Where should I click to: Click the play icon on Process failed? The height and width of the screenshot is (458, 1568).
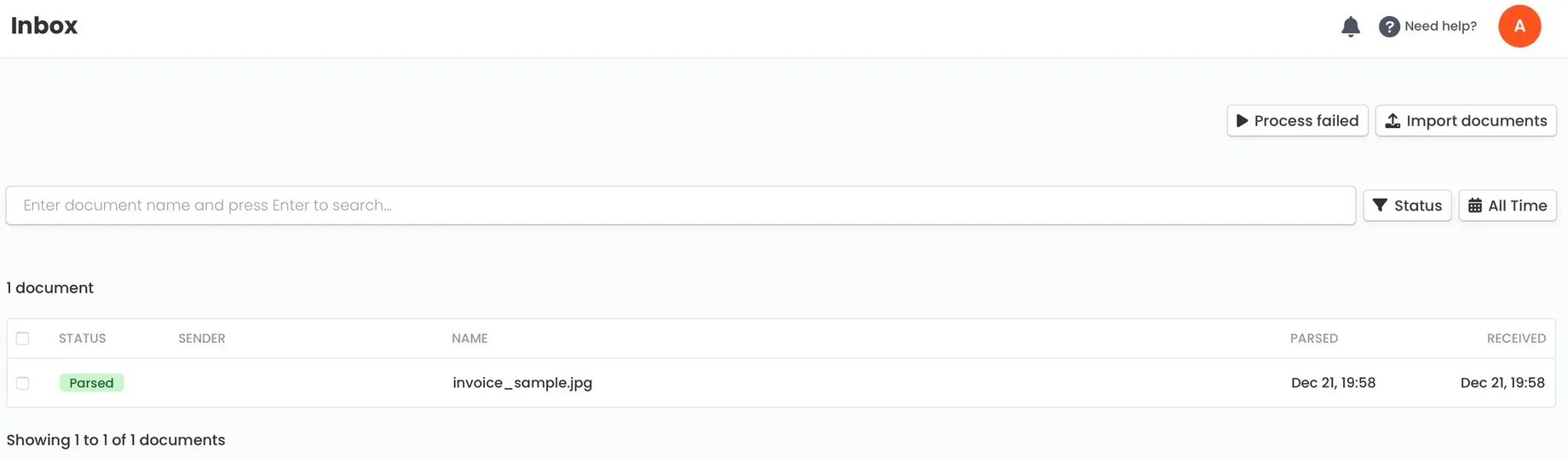click(x=1242, y=121)
